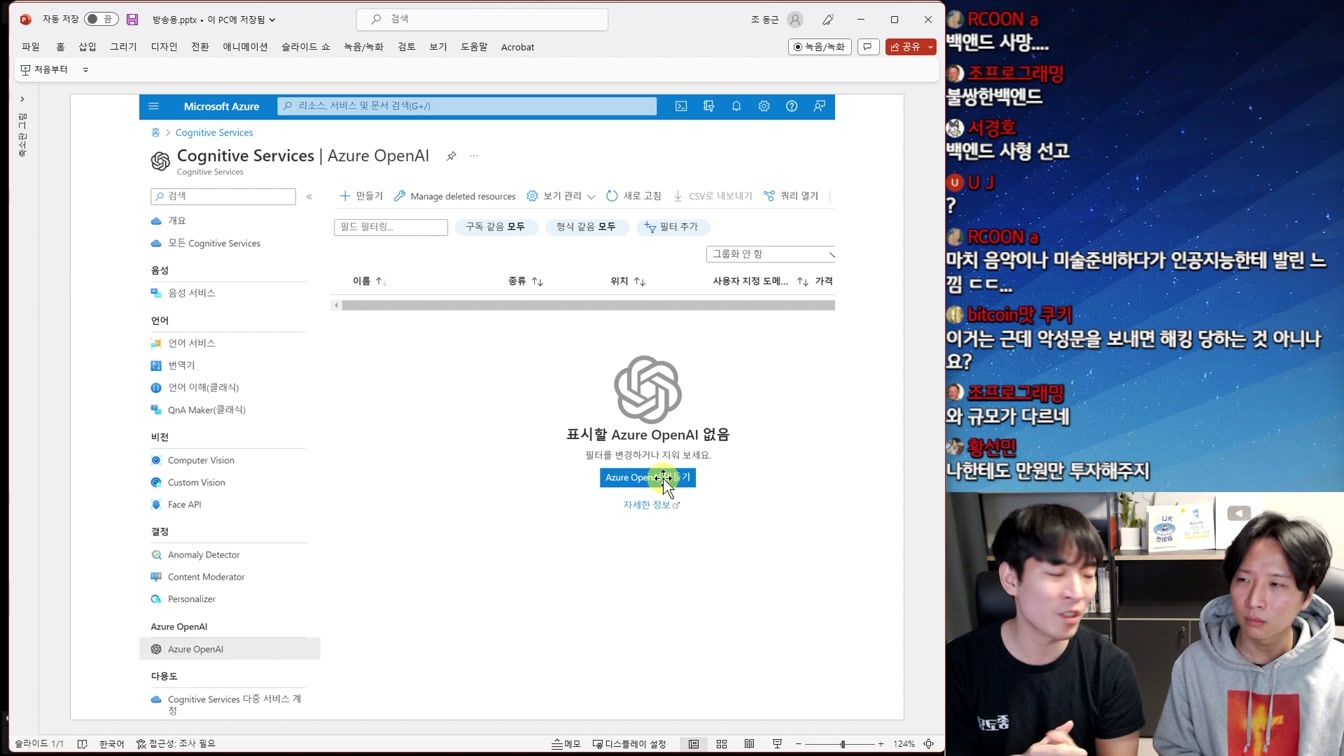Open the 그리기 ribbon tab
Screen dimensions: 1344x756
(x=123, y=47)
